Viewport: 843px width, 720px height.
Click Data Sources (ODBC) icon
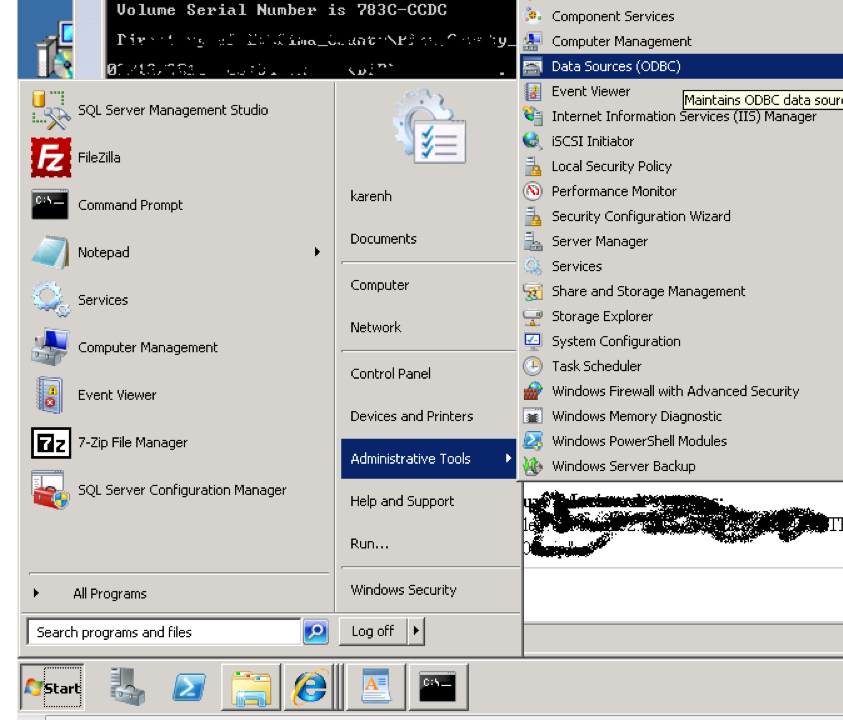tap(533, 66)
